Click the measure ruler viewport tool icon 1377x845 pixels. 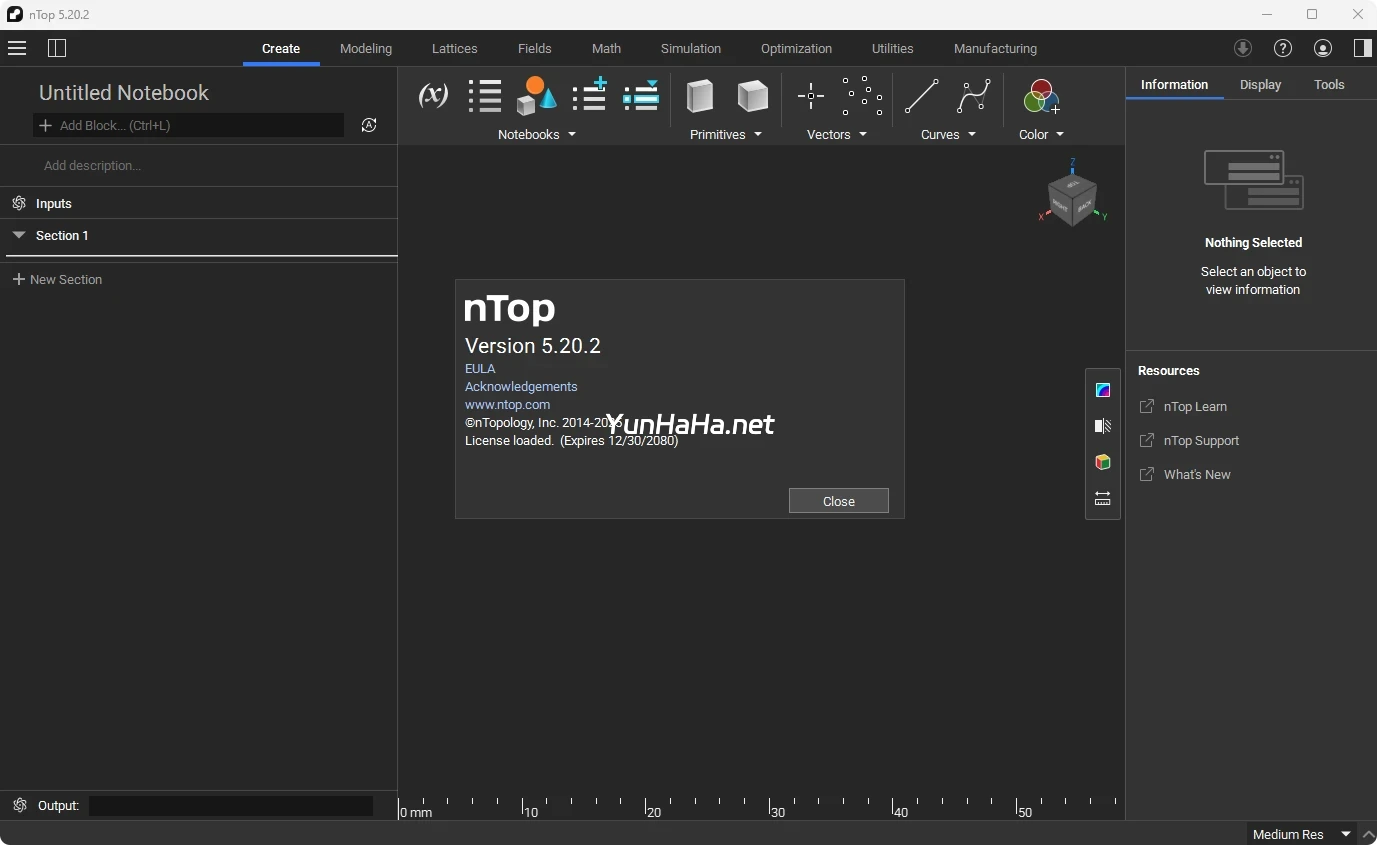[1103, 498]
